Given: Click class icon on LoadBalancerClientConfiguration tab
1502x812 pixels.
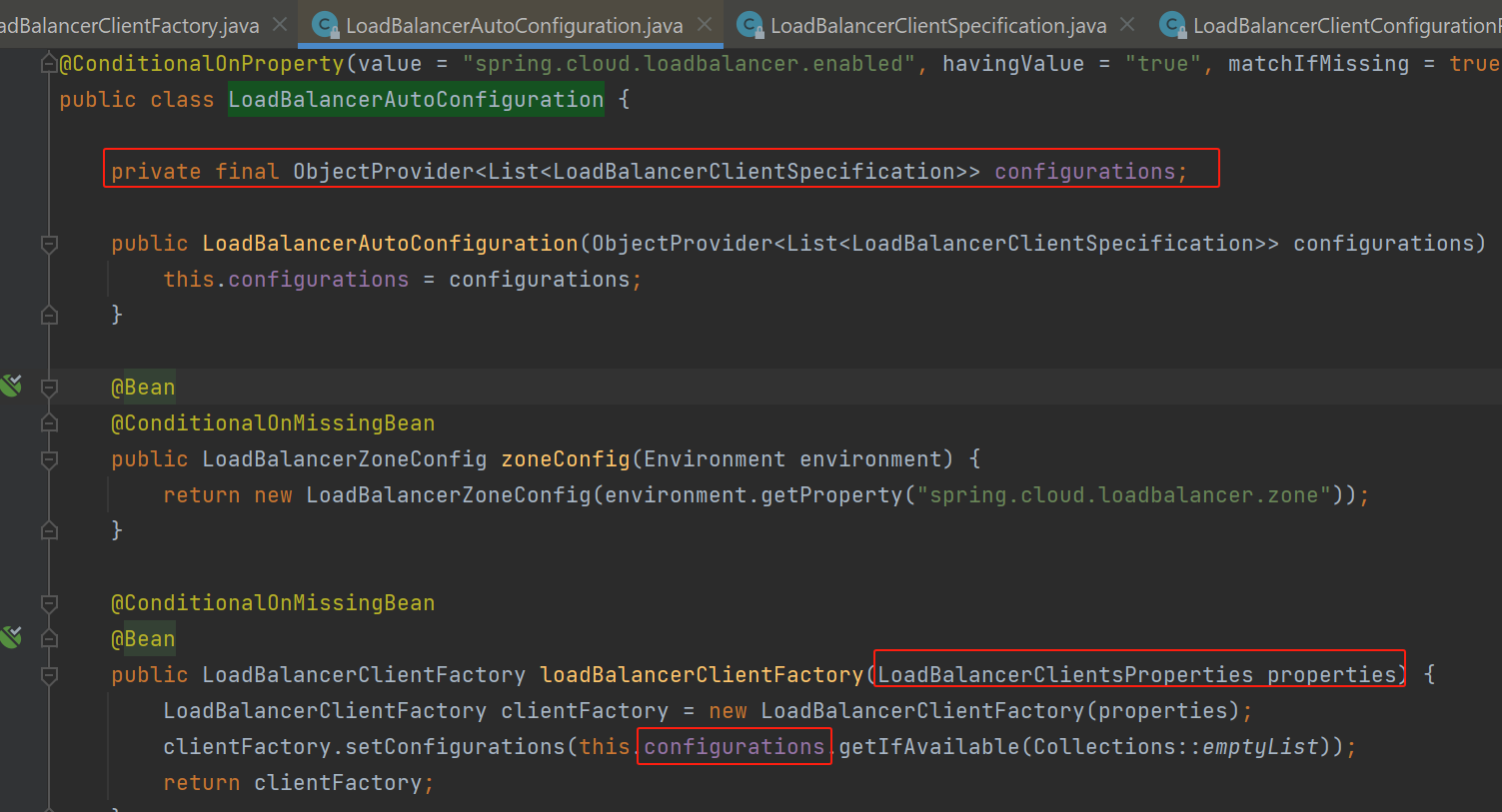Looking at the screenshot, I should pyautogui.click(x=1172, y=25).
